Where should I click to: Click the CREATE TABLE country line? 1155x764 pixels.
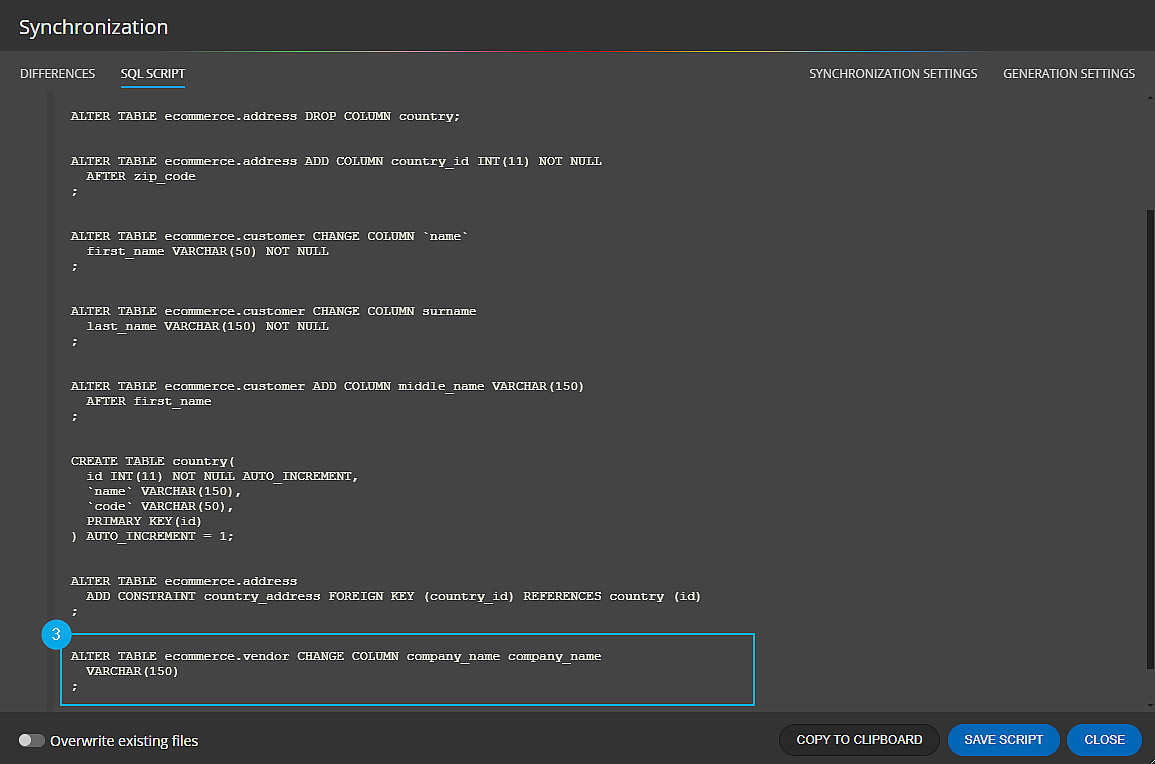152,461
